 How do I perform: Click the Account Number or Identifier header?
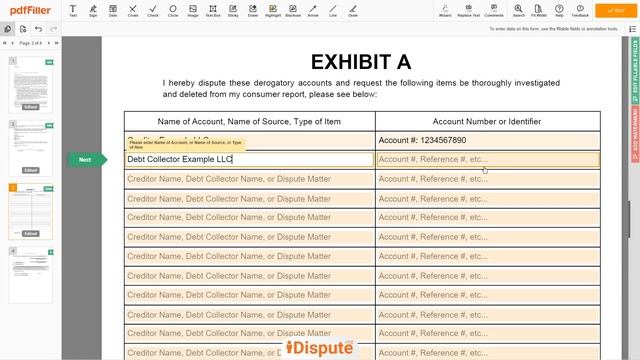[x=487, y=122]
